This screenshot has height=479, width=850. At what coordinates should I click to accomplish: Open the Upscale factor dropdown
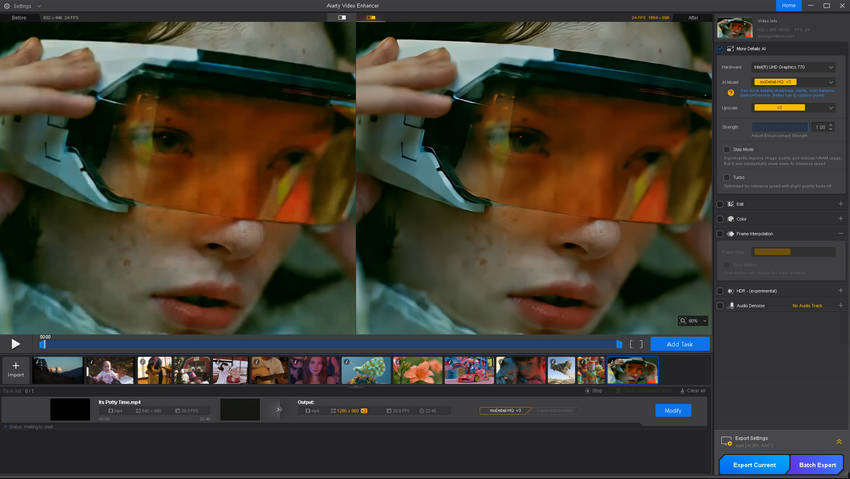point(793,108)
